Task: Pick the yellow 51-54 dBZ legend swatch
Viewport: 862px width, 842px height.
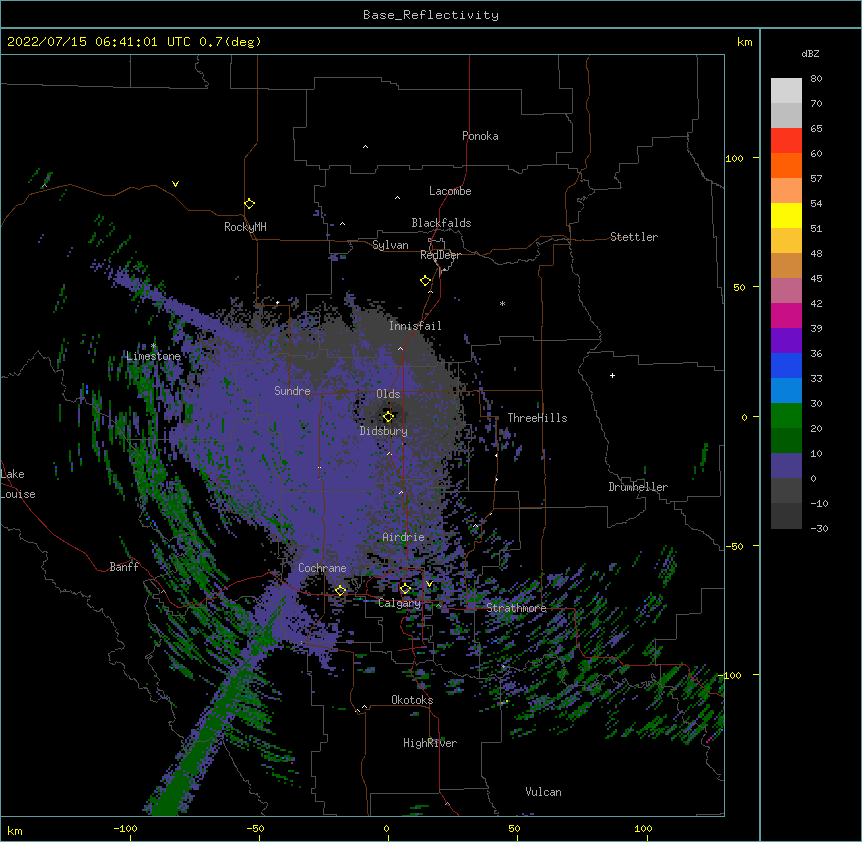Action: (786, 216)
